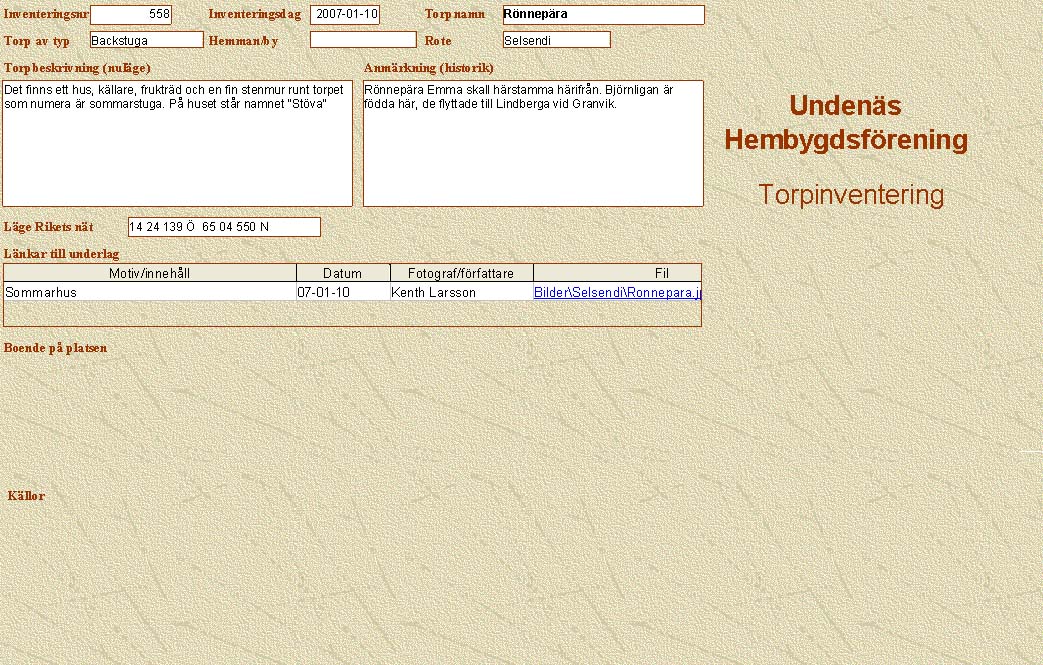The image size is (1043, 665).
Task: Click the empty row below Sommarhus
Action: 350,314
